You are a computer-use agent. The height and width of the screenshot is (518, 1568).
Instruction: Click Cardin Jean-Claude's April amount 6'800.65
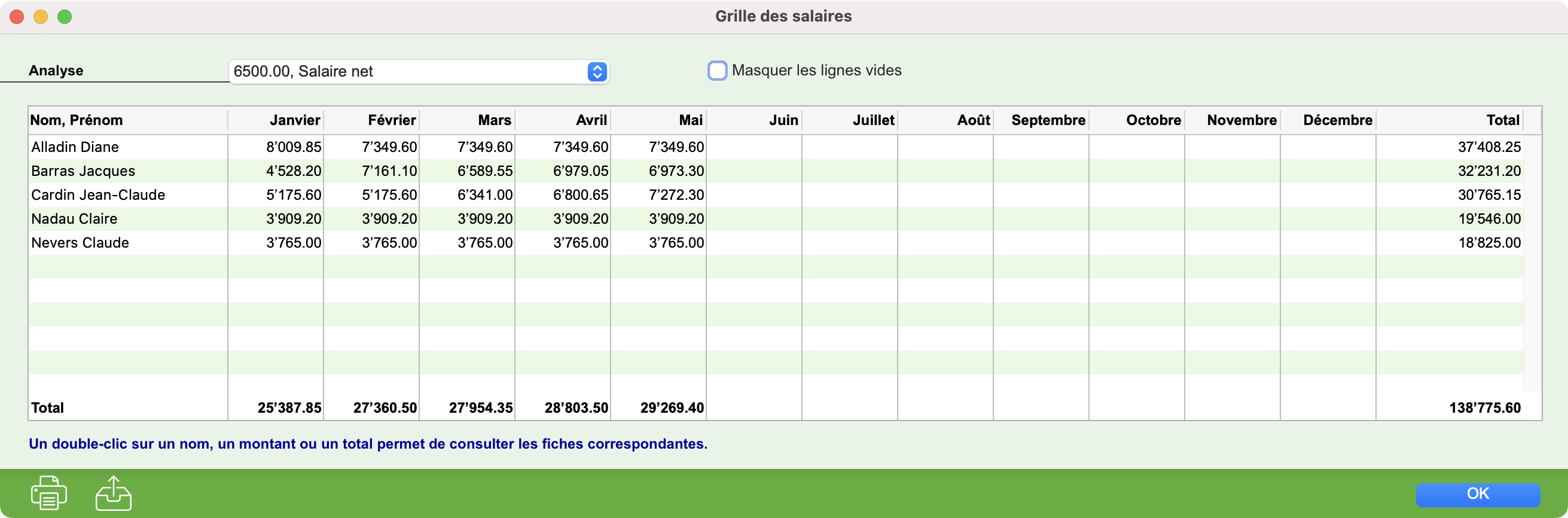point(580,195)
